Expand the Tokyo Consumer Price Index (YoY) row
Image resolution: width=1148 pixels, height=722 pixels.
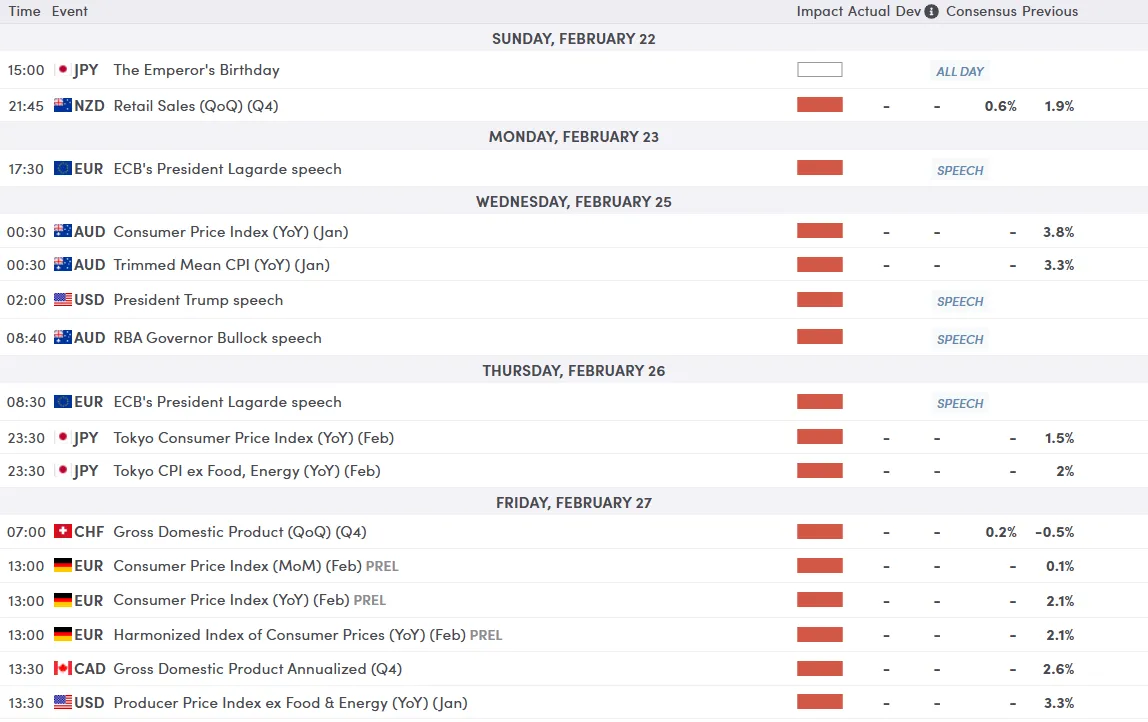(x=247, y=438)
